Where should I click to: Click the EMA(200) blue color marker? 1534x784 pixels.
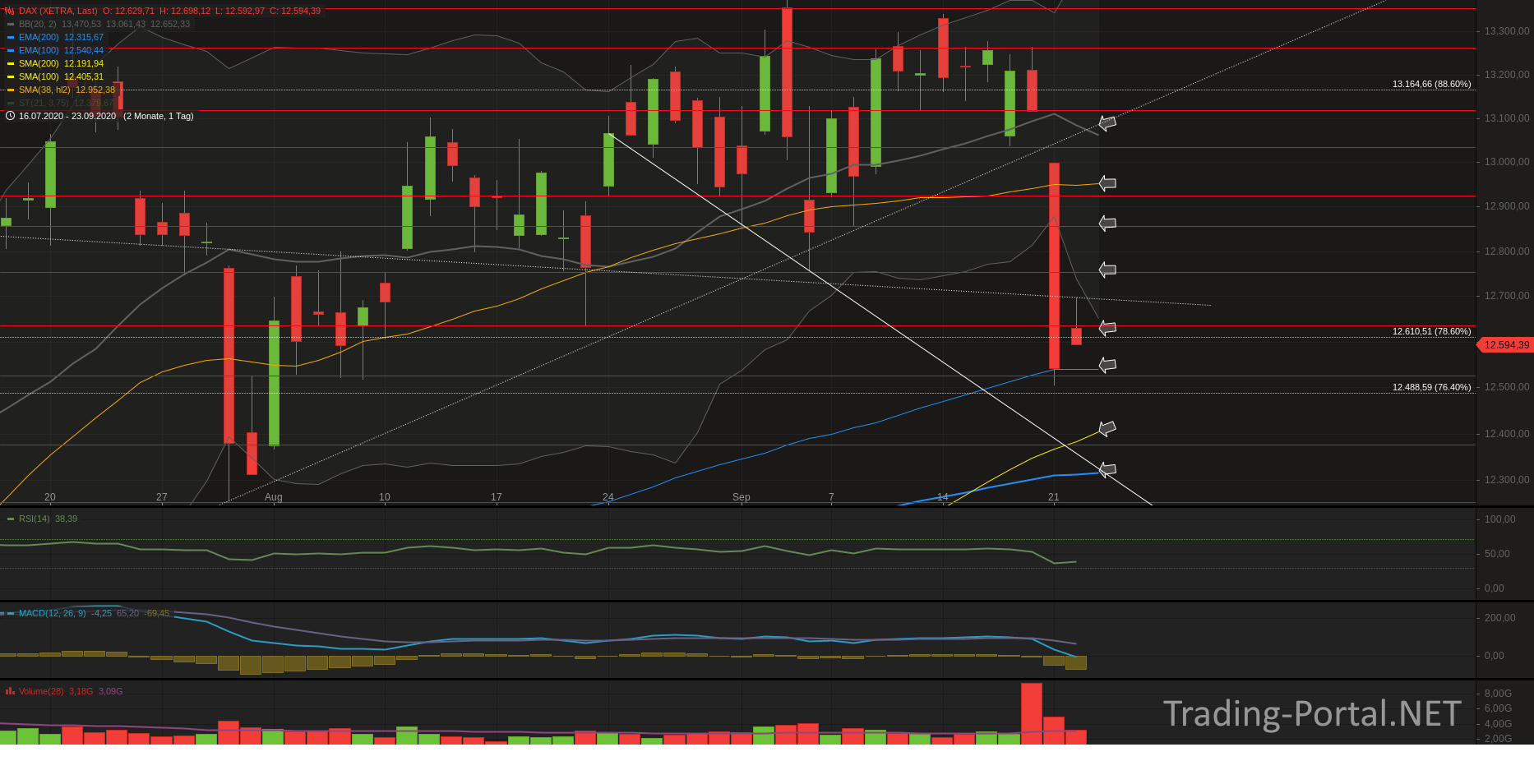click(x=11, y=37)
